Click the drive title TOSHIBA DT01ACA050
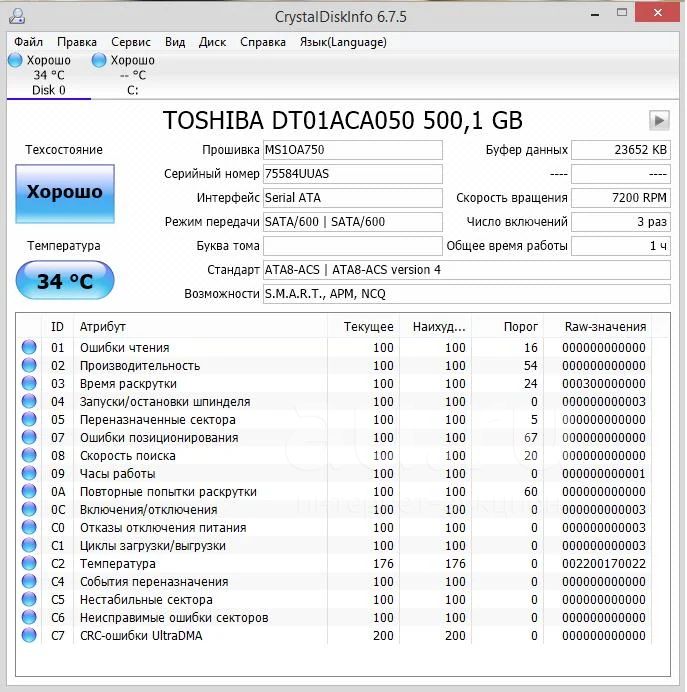The width and height of the screenshot is (687, 692). pyautogui.click(x=289, y=120)
